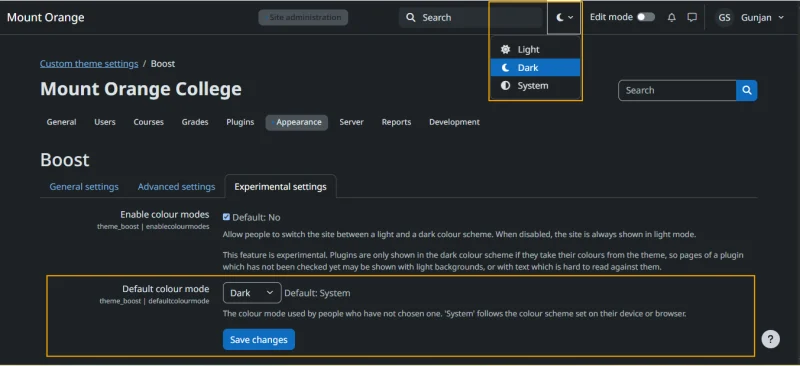Screen dimensions: 800x366
Task: Open Default colour mode Dark dropdown
Action: pyautogui.click(x=252, y=293)
